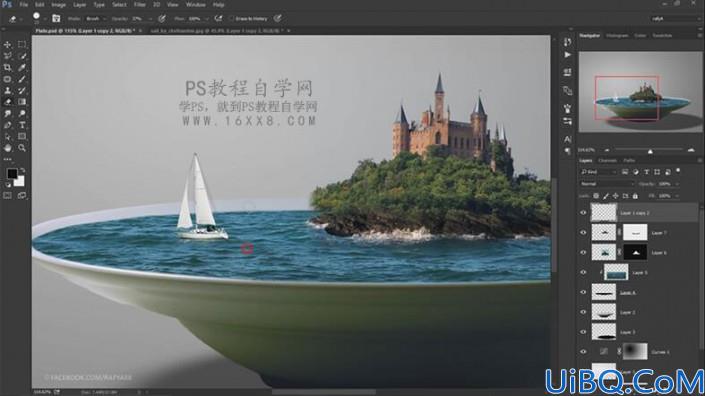This screenshot has height=396, width=705.
Task: Select the Crop tool
Action: click(8, 67)
